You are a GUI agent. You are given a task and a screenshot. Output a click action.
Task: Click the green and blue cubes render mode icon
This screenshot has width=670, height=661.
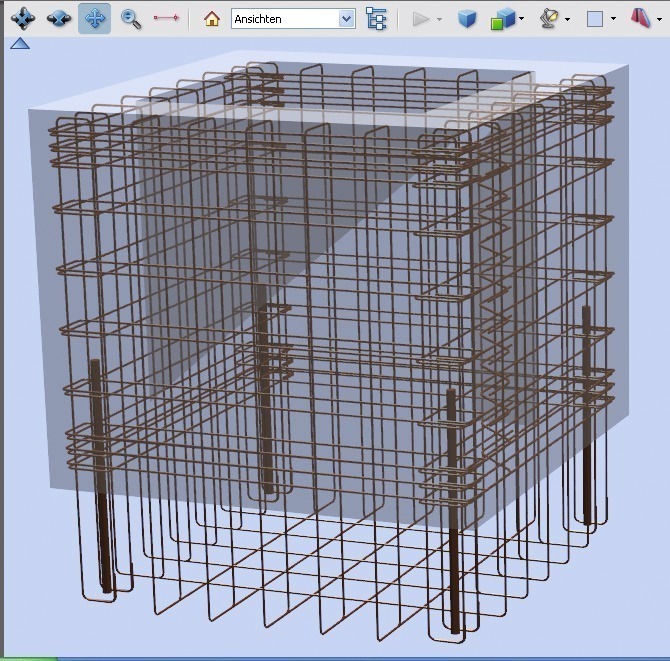pyautogui.click(x=503, y=19)
